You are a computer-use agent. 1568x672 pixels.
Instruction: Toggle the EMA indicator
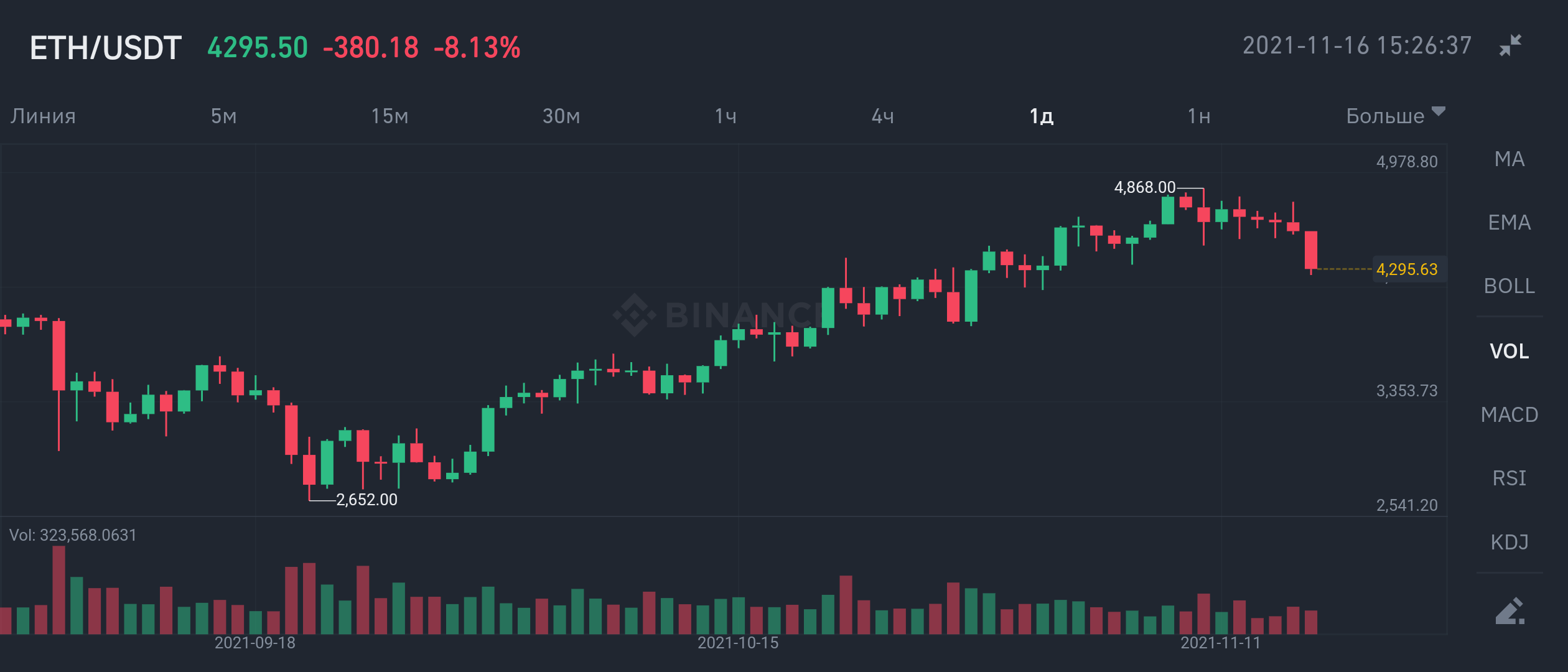[x=1510, y=223]
